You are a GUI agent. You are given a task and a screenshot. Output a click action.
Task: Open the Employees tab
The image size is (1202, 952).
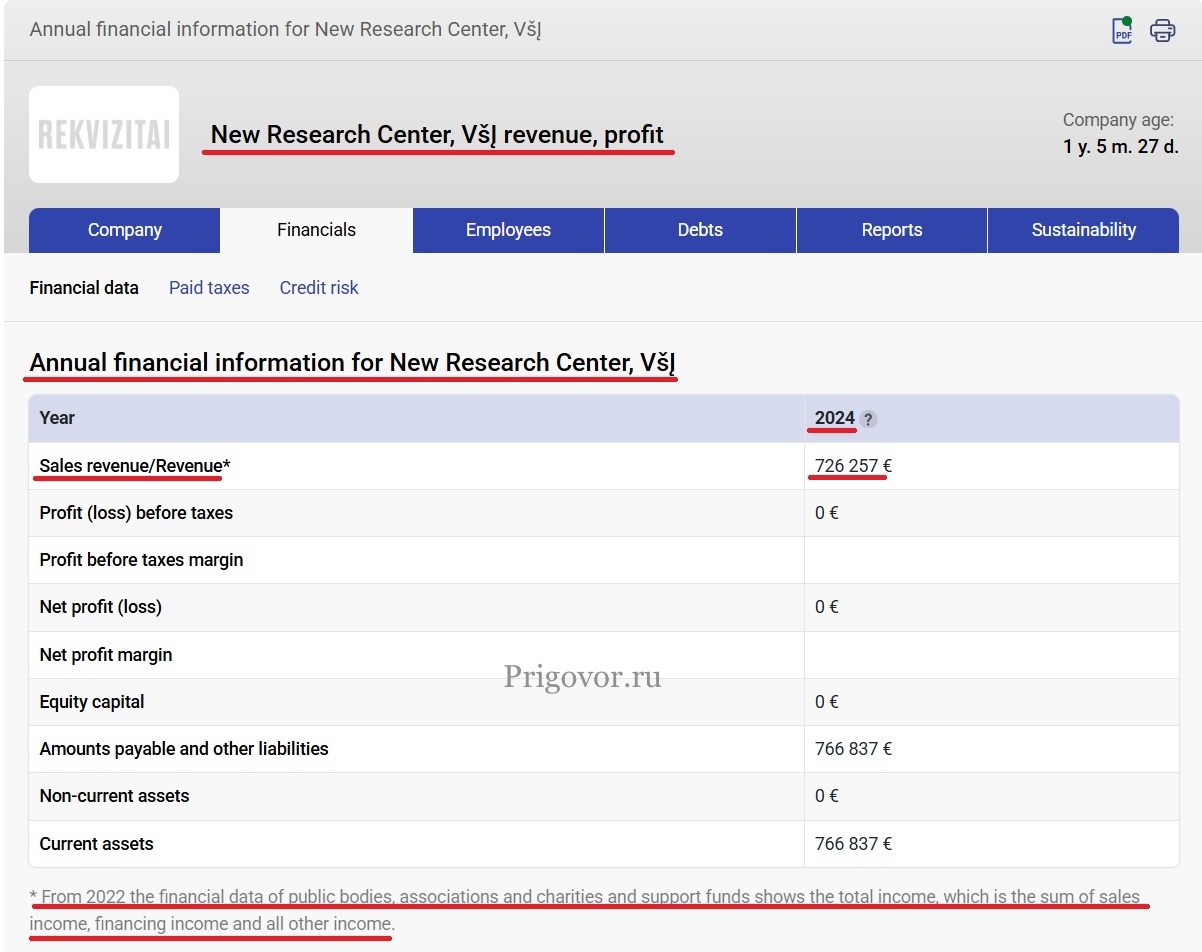click(x=508, y=230)
